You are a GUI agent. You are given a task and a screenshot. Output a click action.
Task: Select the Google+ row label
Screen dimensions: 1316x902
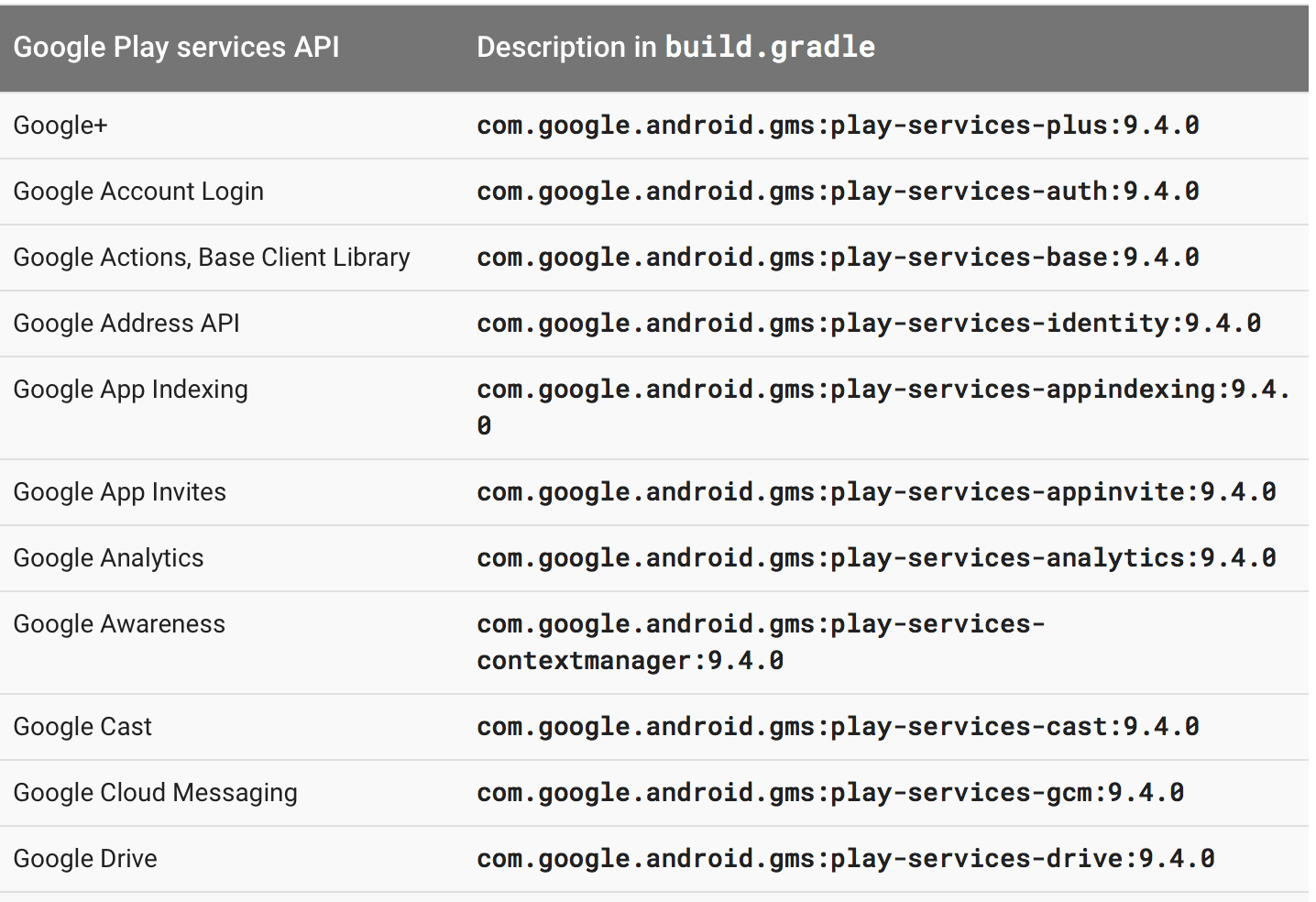pos(60,126)
